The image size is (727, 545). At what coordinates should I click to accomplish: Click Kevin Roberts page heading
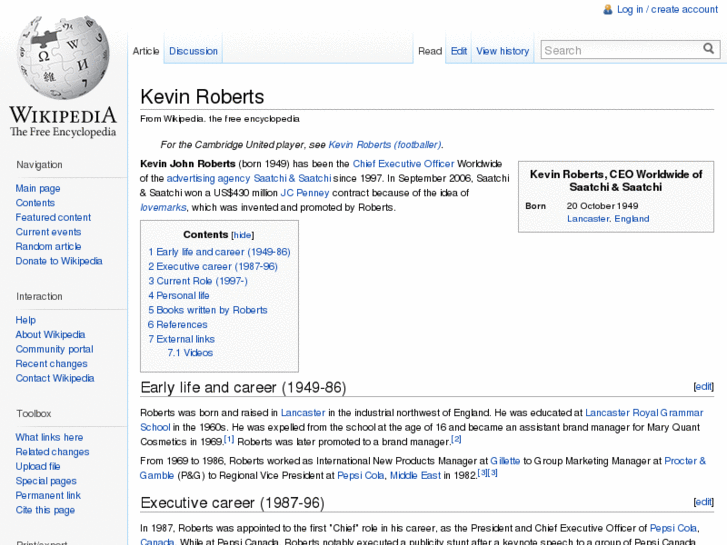click(x=202, y=97)
